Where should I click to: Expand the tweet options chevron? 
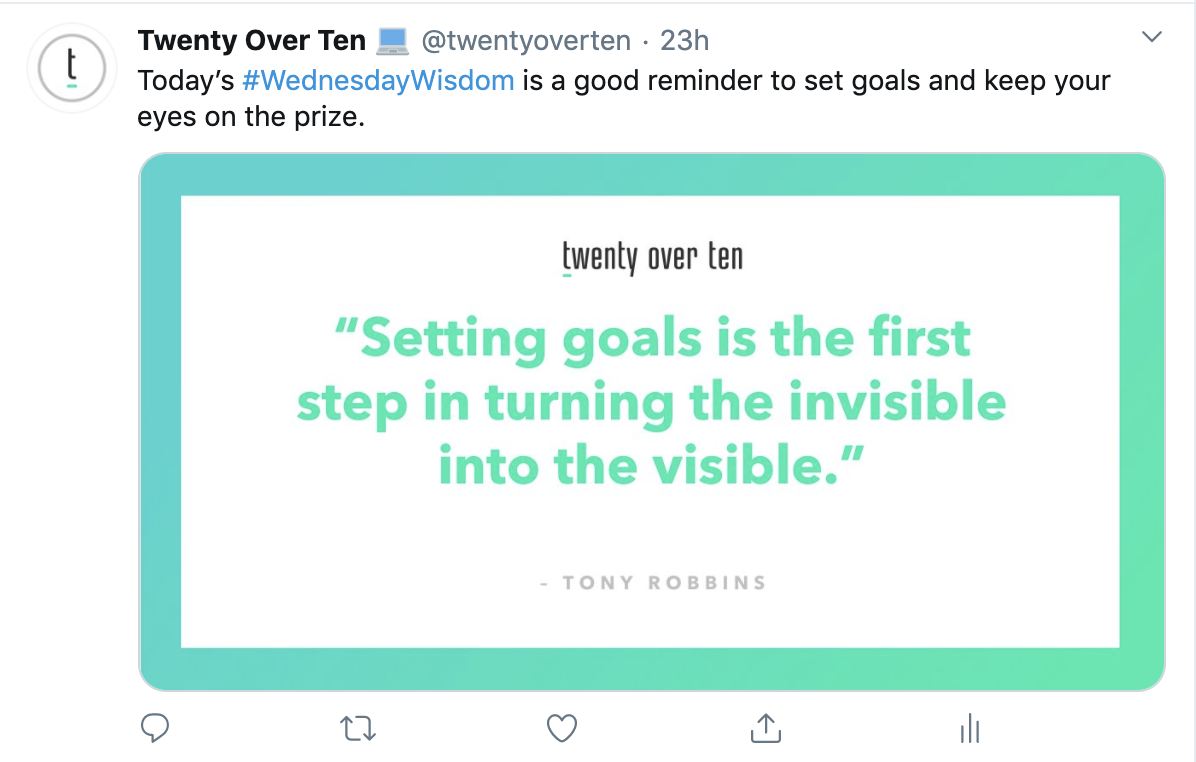point(1152,38)
